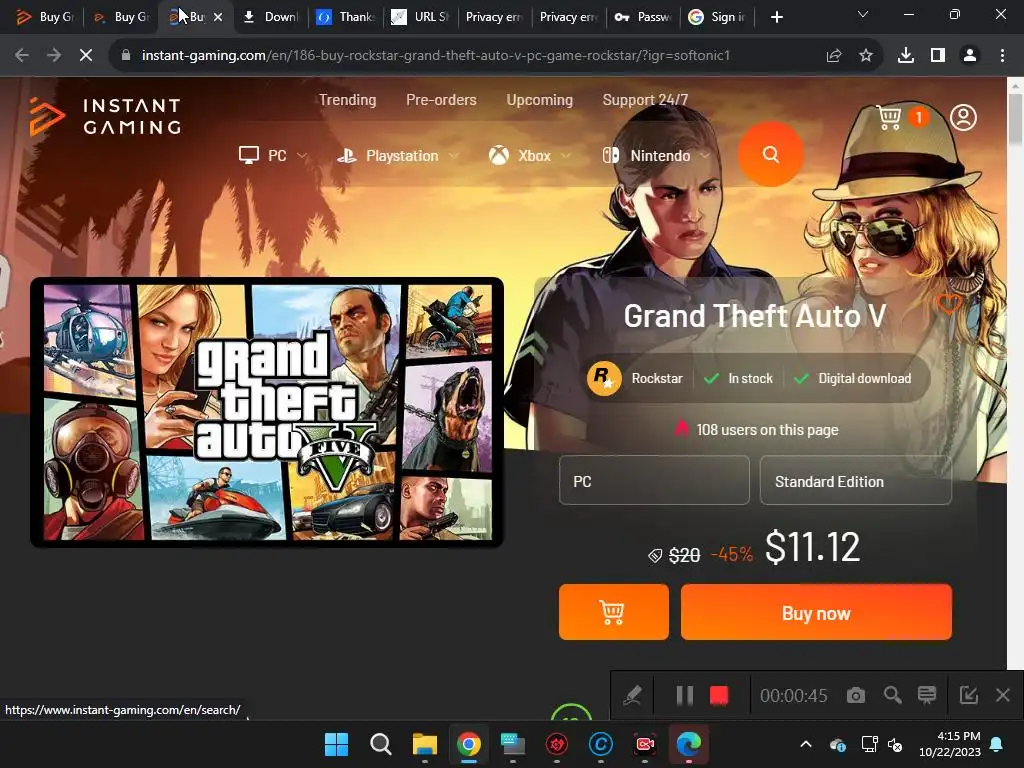Expand the Playstation platform menu

[397, 155]
